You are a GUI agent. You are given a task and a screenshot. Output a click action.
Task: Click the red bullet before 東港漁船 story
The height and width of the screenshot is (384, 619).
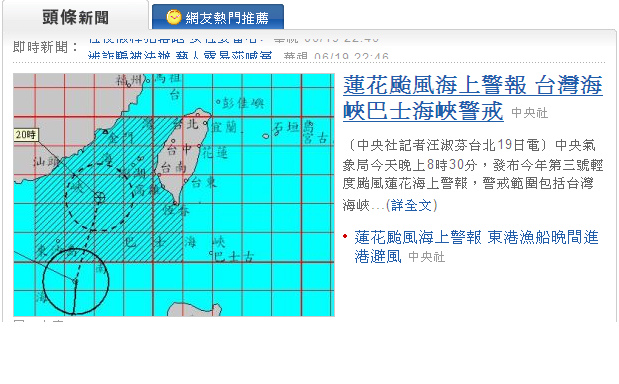coord(345,236)
